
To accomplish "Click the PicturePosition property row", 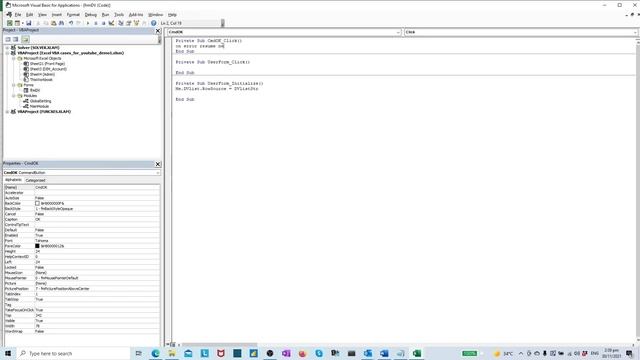I will pyautogui.click(x=82, y=289).
